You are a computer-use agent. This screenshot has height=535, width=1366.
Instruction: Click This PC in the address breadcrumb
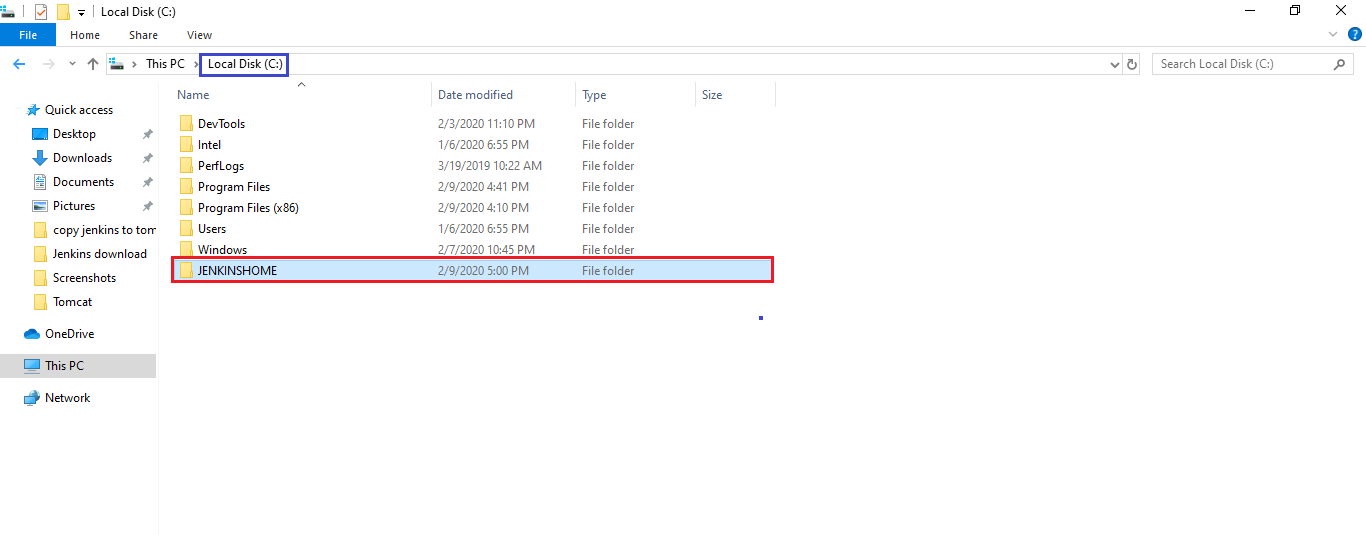[x=165, y=64]
